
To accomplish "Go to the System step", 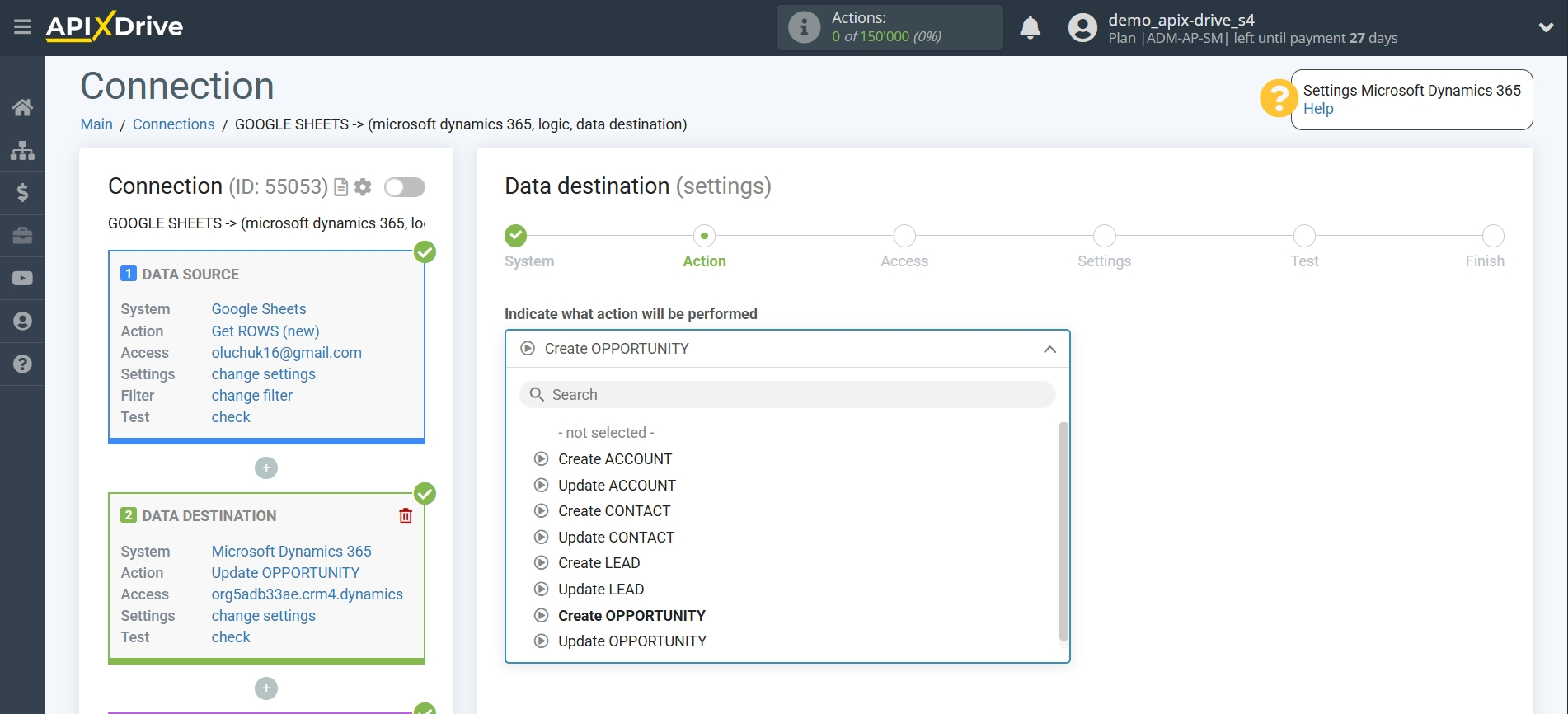I will click(516, 237).
